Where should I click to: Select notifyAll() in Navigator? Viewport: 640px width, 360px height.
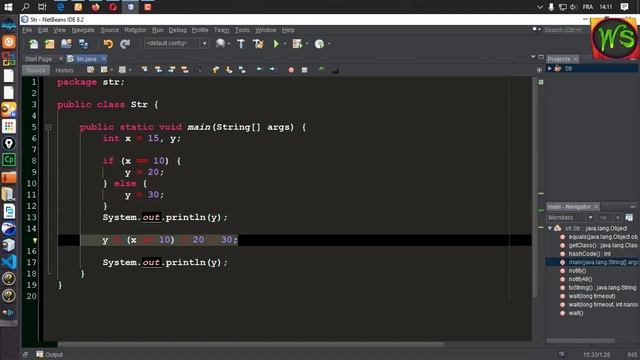coord(580,279)
